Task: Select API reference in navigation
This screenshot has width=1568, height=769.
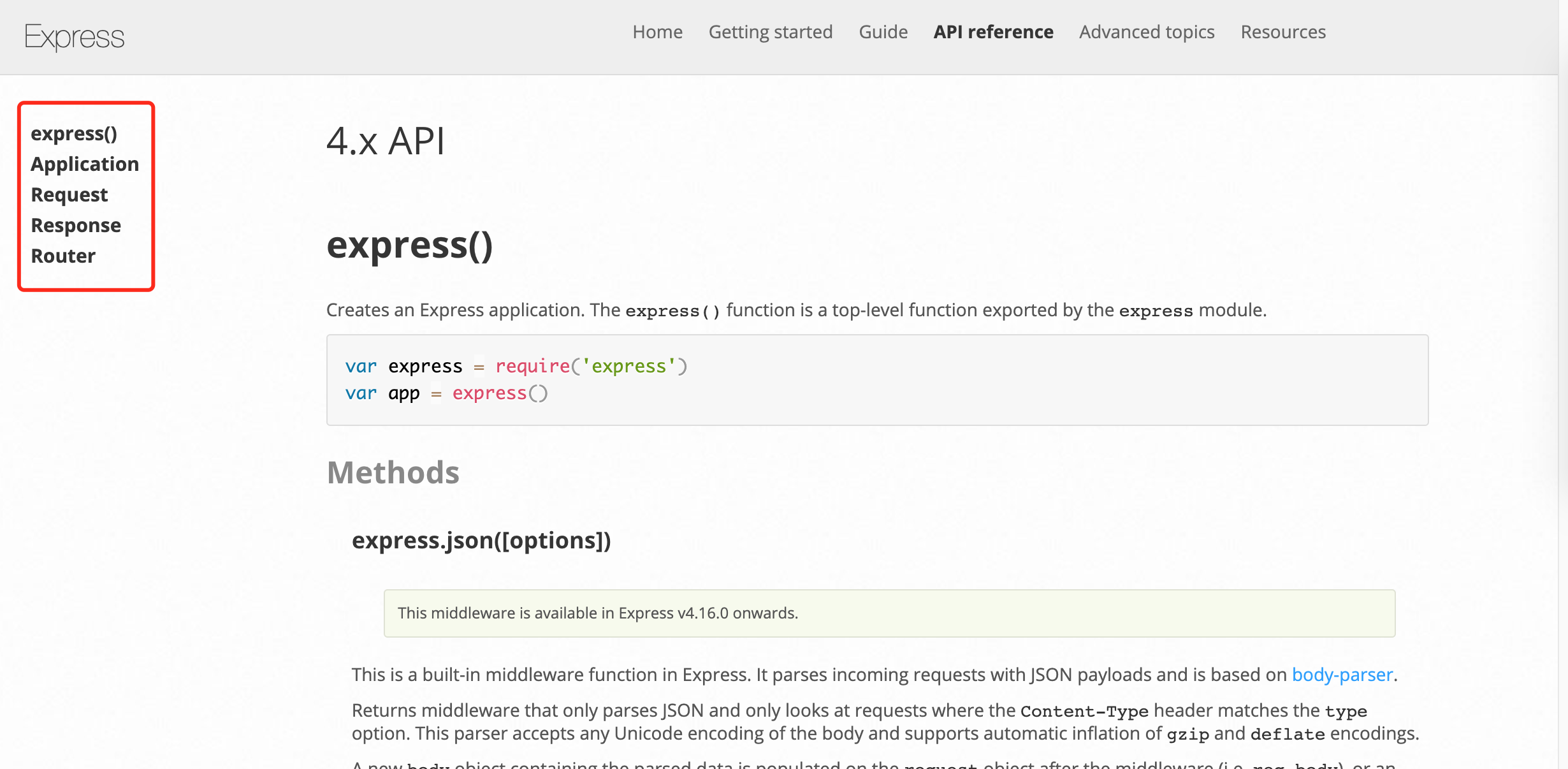Action: pos(993,32)
